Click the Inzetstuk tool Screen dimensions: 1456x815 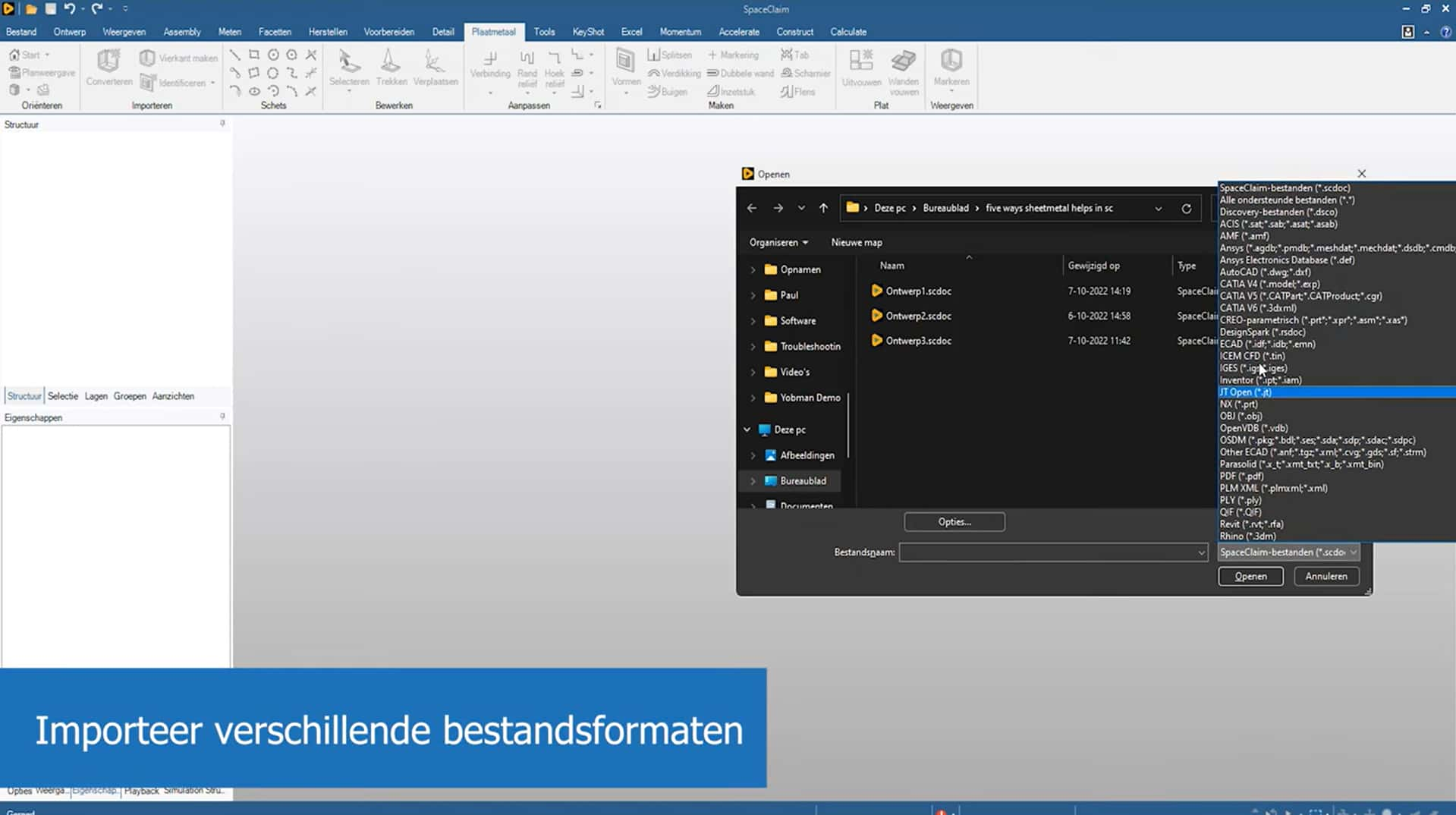pos(731,91)
